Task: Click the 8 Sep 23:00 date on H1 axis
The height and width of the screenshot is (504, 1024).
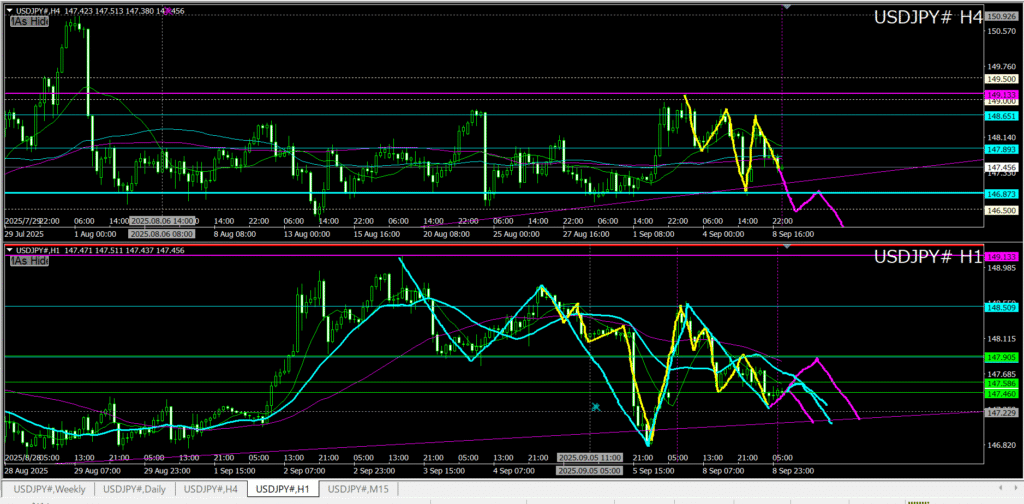Action: coord(792,470)
